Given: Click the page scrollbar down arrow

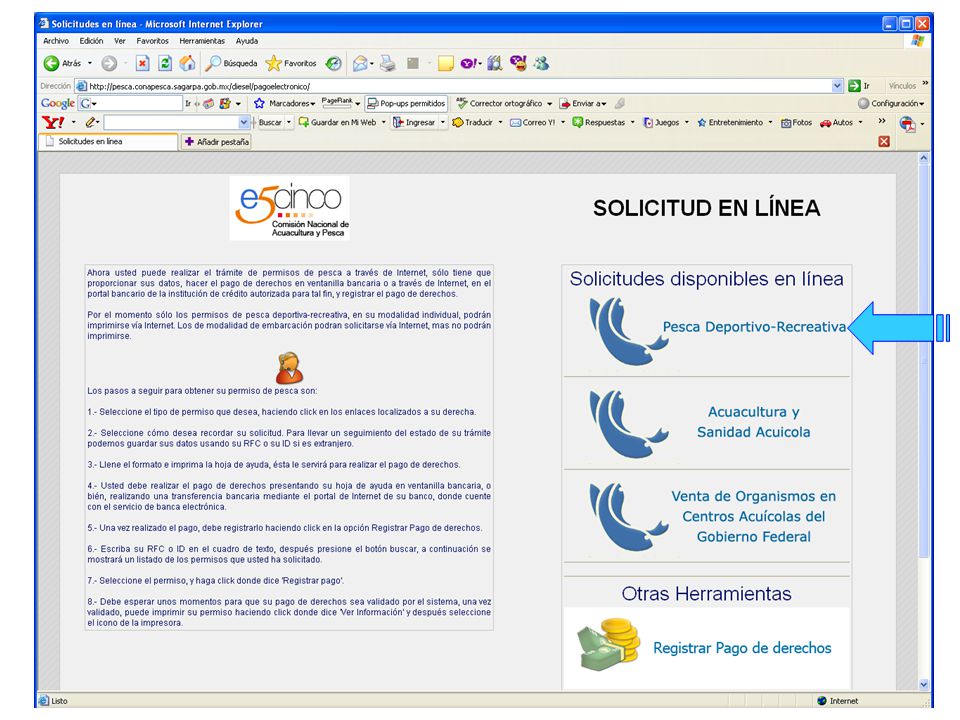Looking at the screenshot, I should (923, 684).
